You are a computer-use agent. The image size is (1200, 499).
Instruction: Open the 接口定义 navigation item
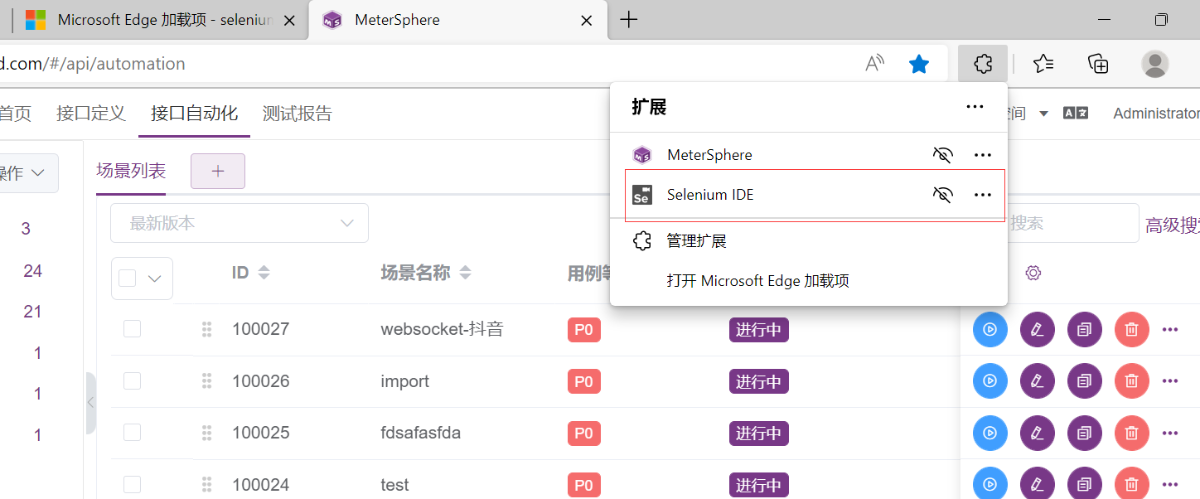(91, 113)
